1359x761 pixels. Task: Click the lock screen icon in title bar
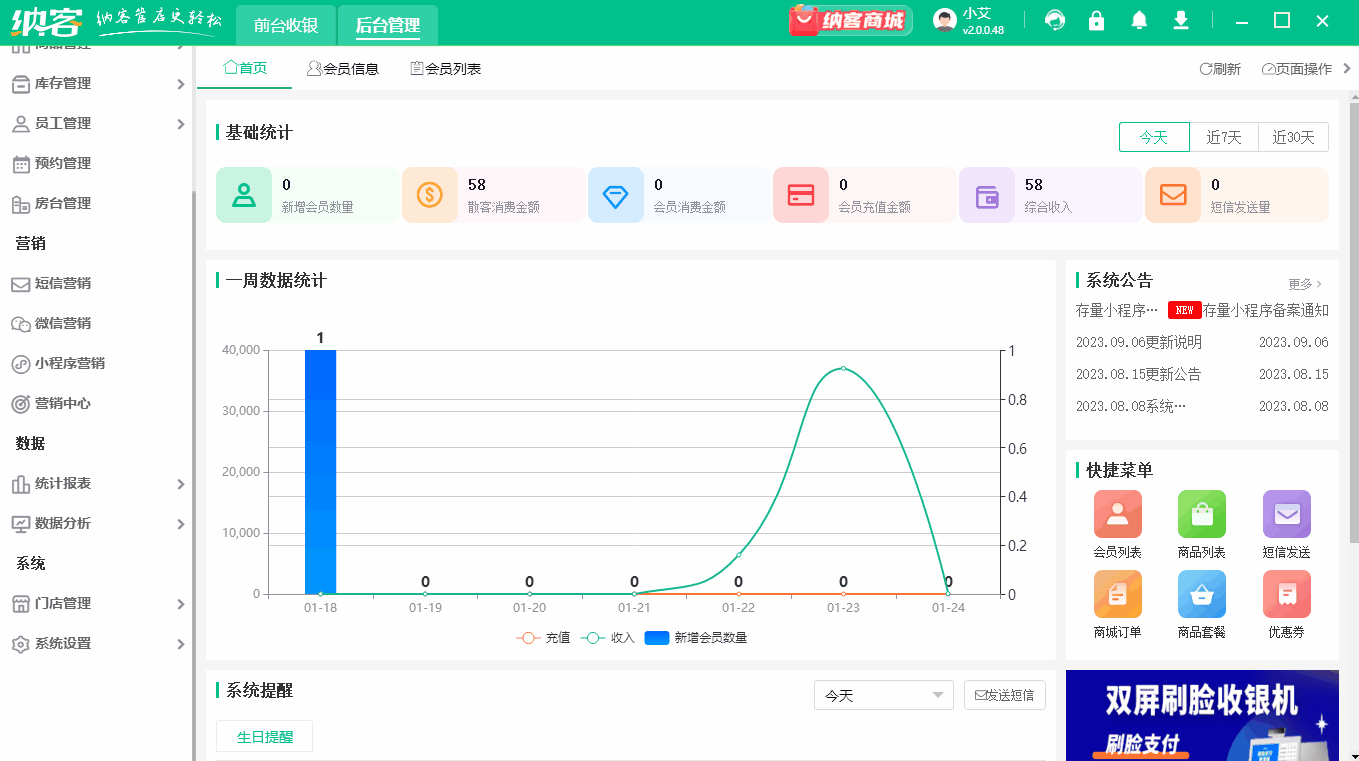pos(1096,19)
